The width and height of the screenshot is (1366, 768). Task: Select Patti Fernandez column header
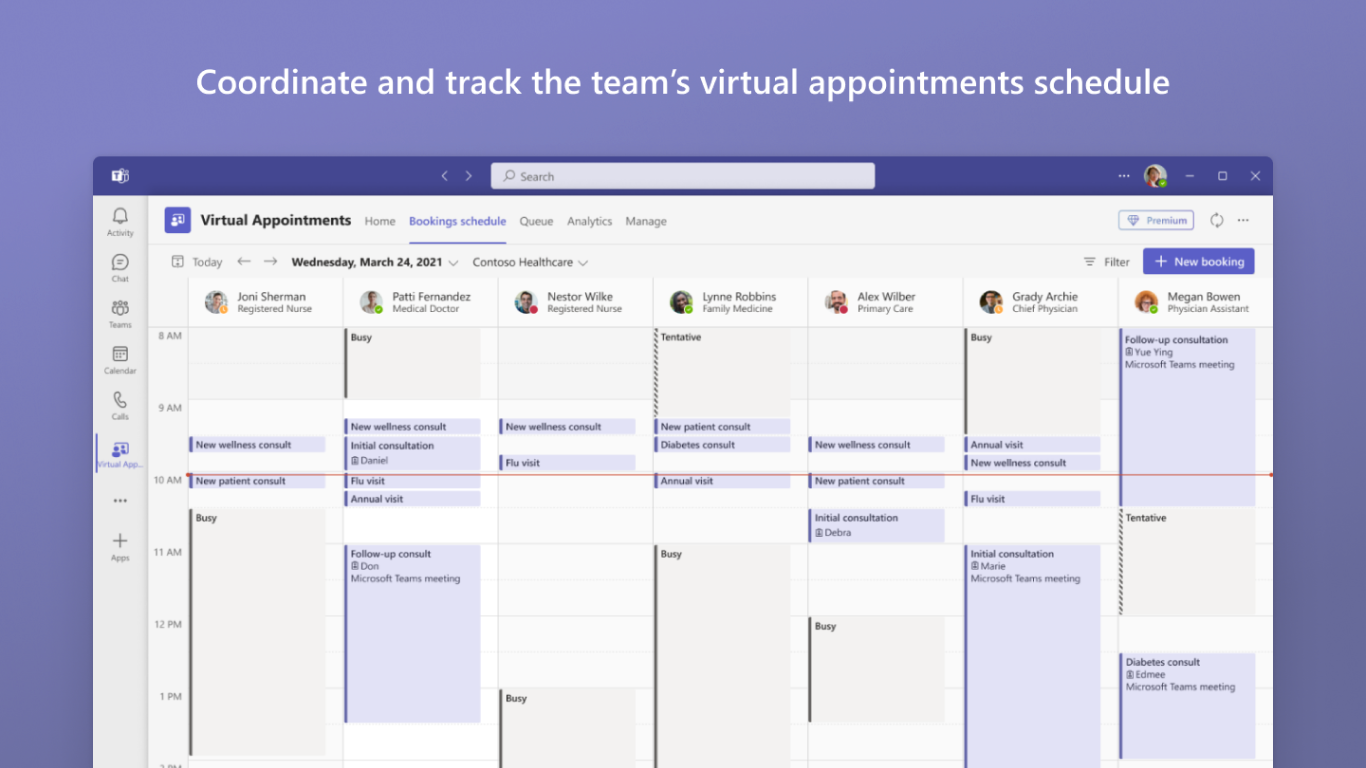(x=420, y=302)
